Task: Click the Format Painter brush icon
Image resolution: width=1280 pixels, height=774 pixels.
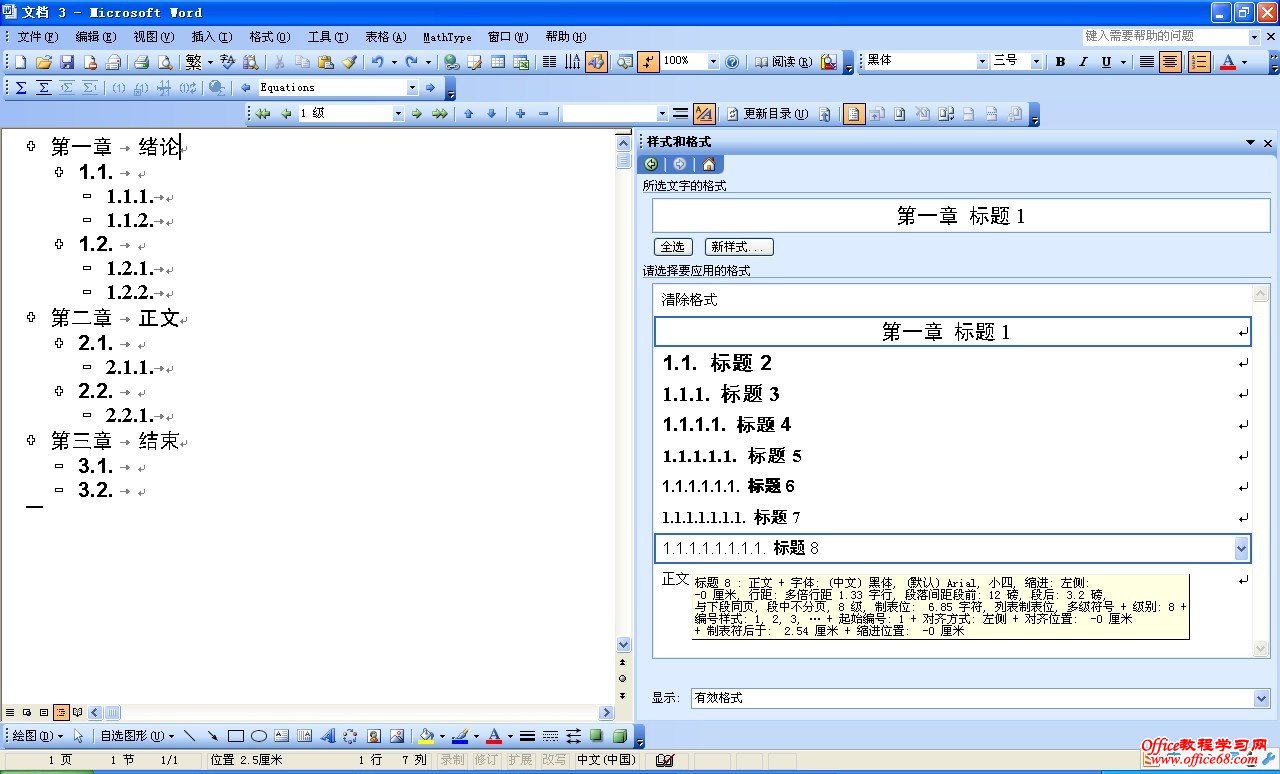Action: pyautogui.click(x=349, y=62)
